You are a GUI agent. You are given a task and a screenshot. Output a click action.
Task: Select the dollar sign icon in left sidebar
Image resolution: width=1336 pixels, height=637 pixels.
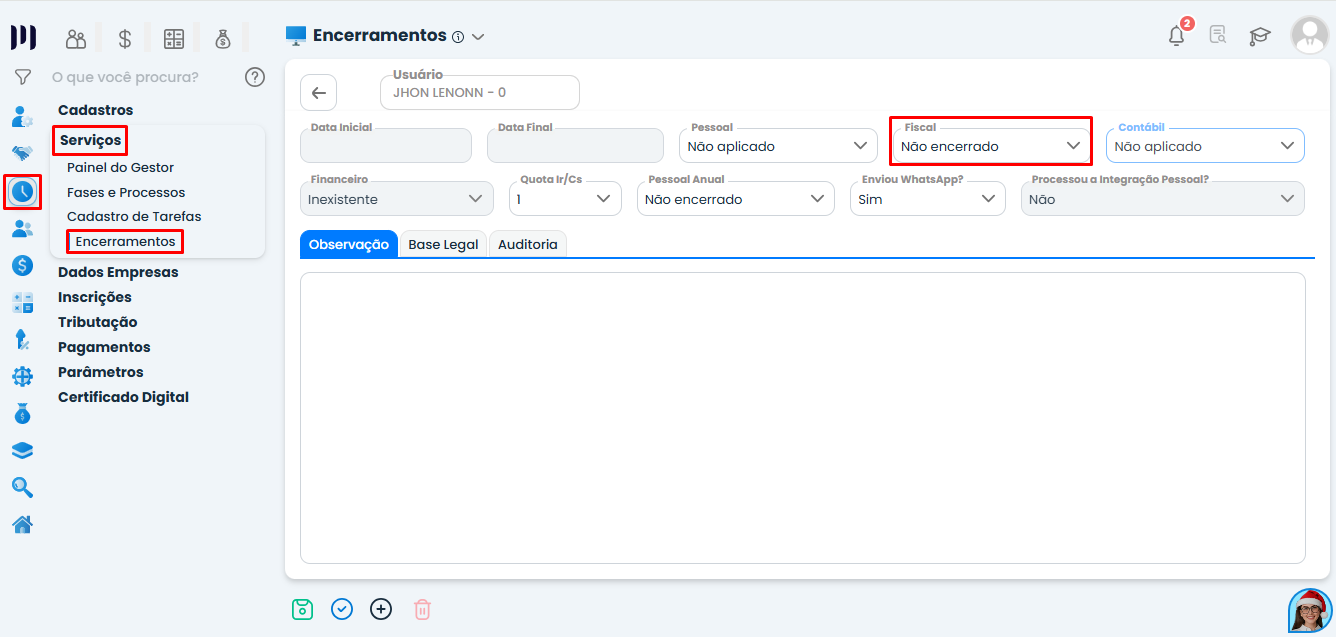(22, 265)
